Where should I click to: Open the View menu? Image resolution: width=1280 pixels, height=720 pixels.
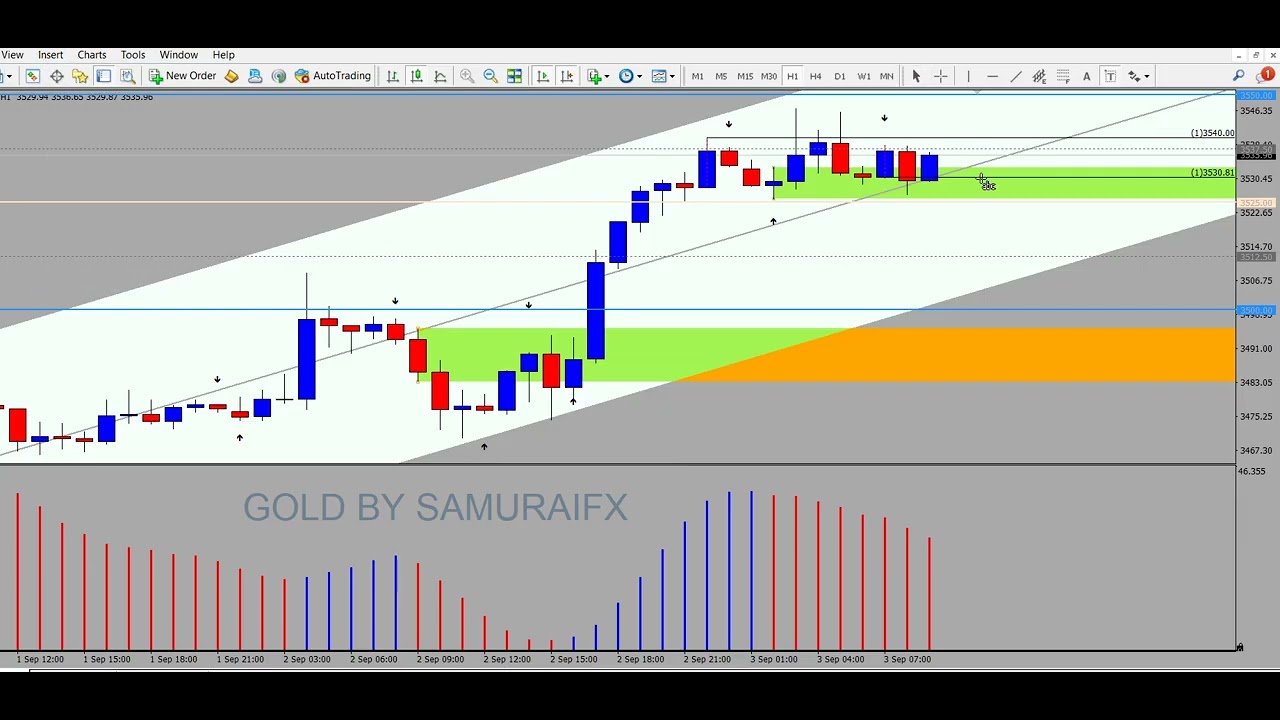[12, 55]
